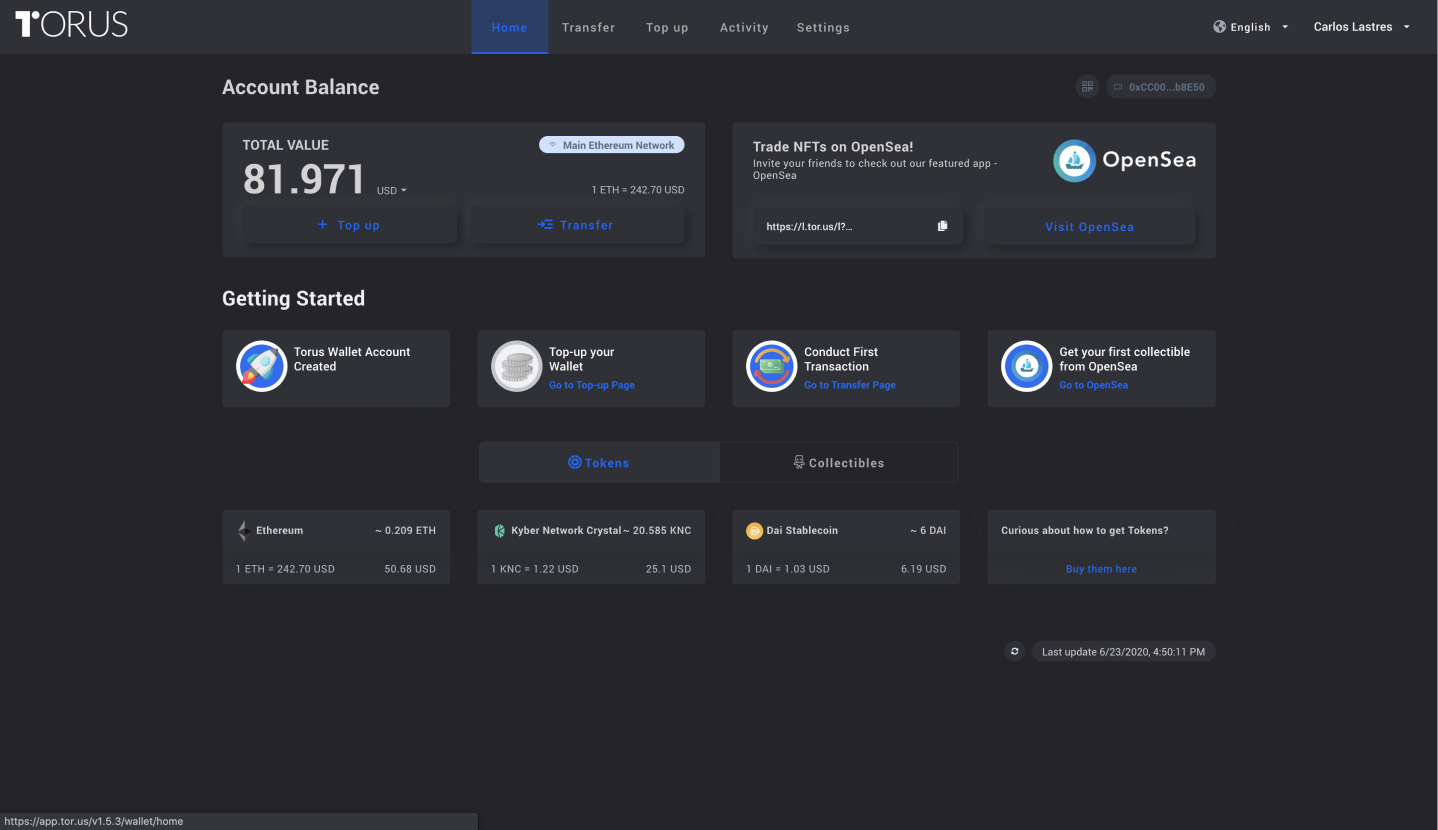
Task: Click the coins icon on Top-up your Wallet
Action: [517, 366]
